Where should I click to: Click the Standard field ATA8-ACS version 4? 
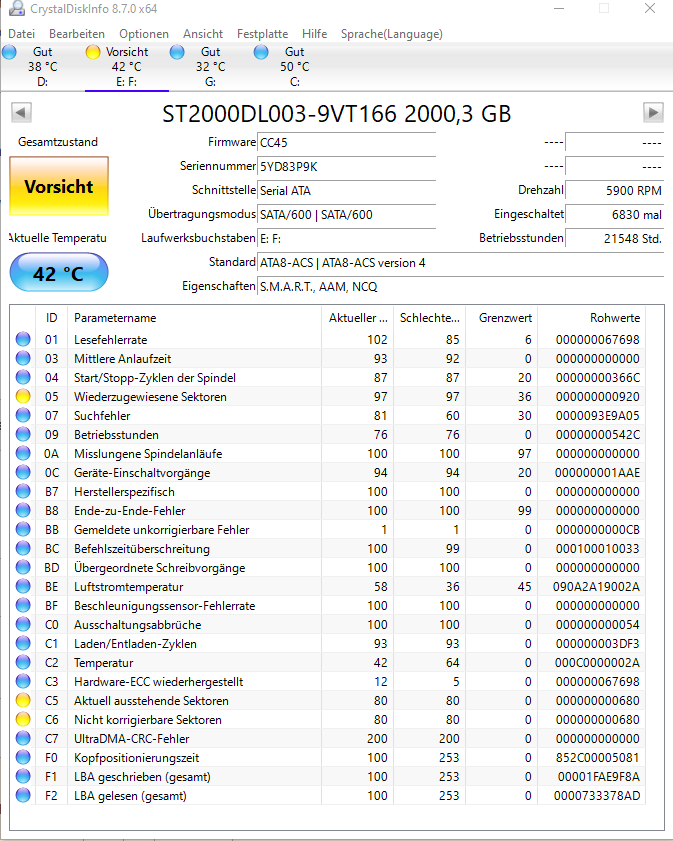point(461,263)
